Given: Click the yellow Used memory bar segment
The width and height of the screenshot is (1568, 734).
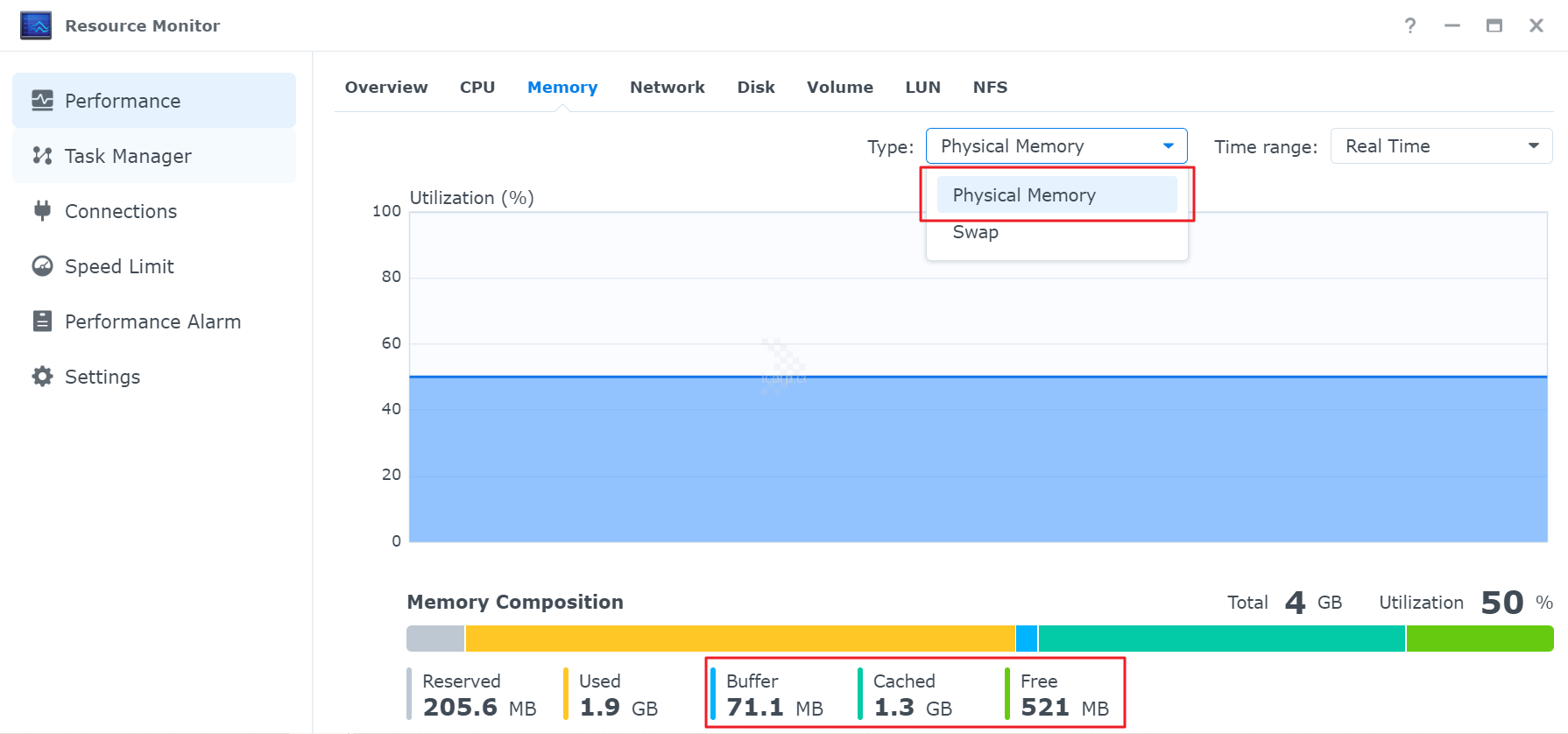Looking at the screenshot, I should 740,639.
